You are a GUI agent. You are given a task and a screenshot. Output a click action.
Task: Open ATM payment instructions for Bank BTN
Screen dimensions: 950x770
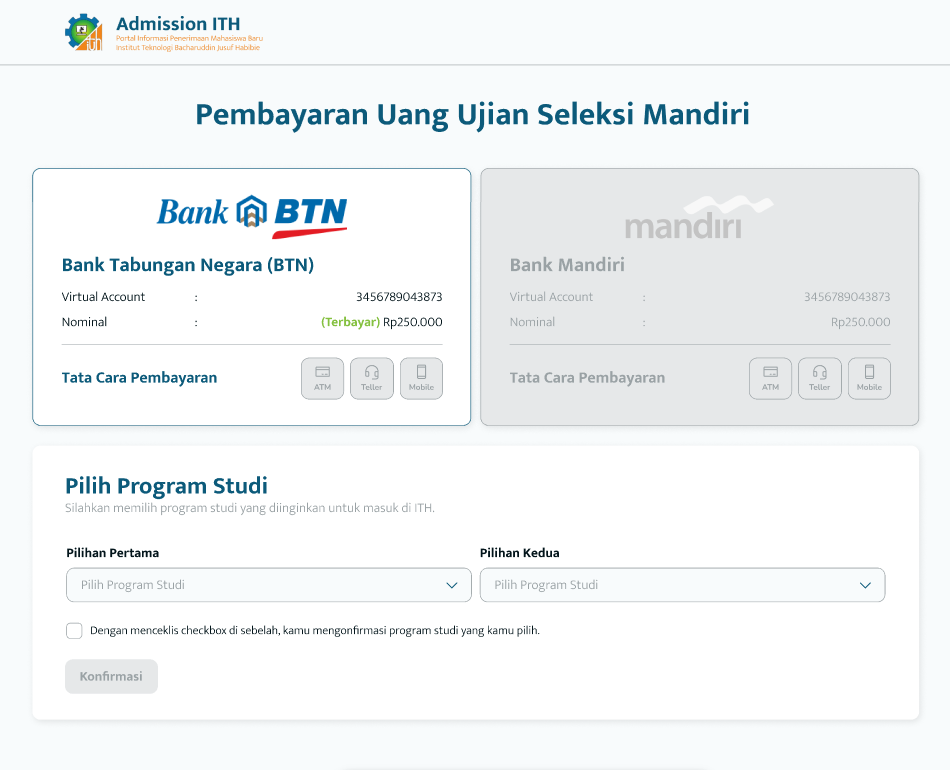pos(322,379)
